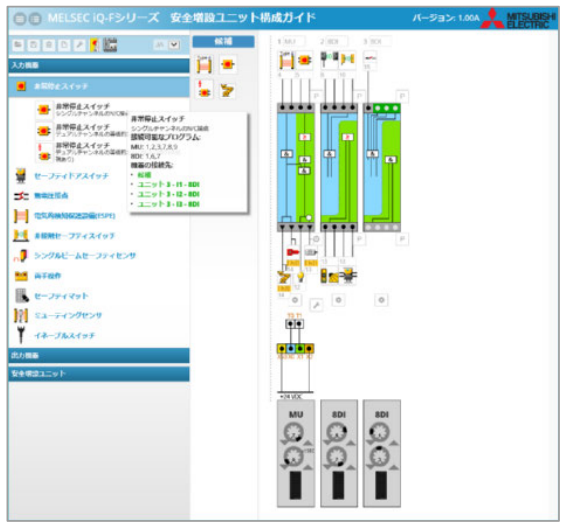Image resolution: width=569 pixels, height=528 pixels.
Task: Click safety mat icon in sidebar
Action: pos(22,296)
